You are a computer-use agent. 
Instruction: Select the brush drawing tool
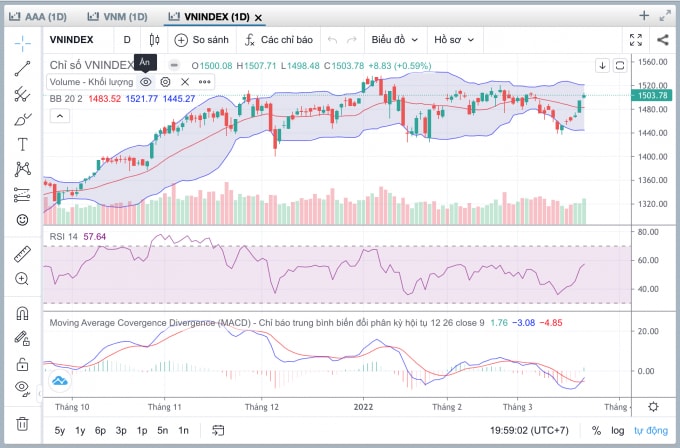(x=23, y=119)
